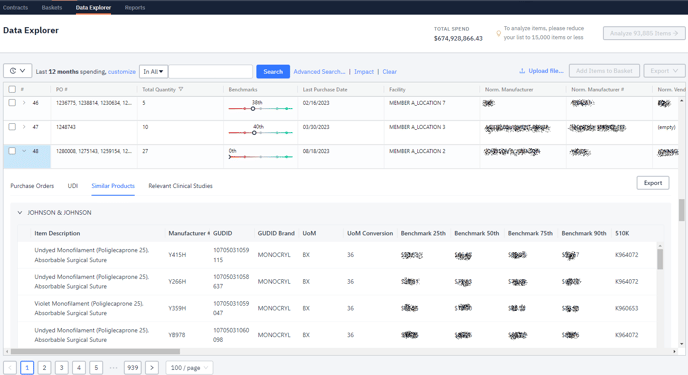The width and height of the screenshot is (688, 375).
Task: Select the Data Explorer tab
Action: [x=93, y=7]
